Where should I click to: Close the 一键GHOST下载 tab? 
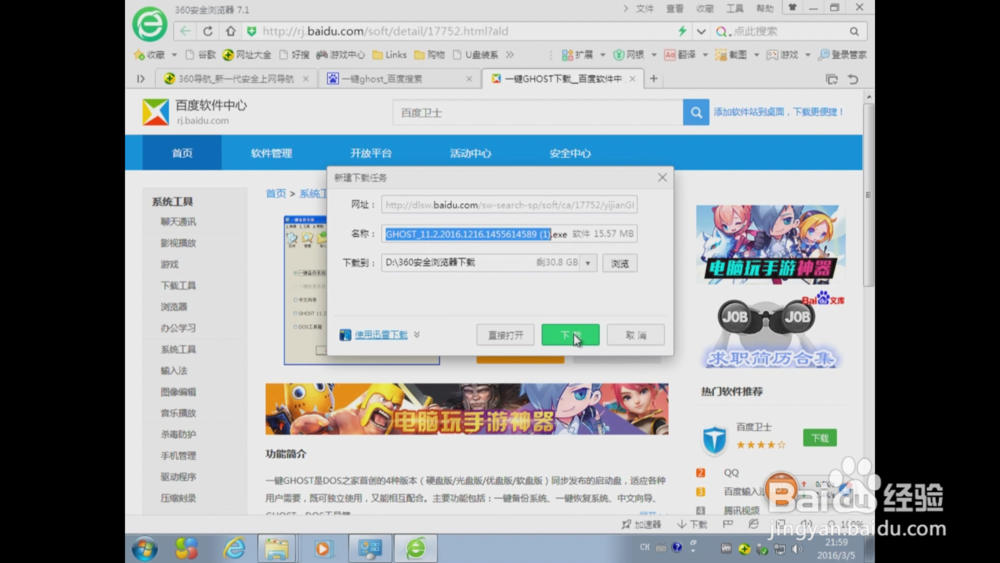(x=632, y=78)
